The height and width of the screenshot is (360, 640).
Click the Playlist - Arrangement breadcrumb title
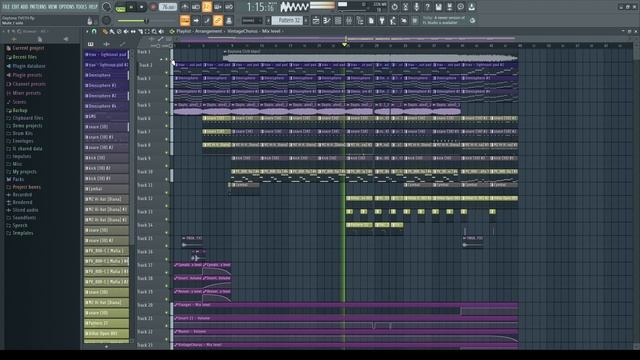coord(200,31)
